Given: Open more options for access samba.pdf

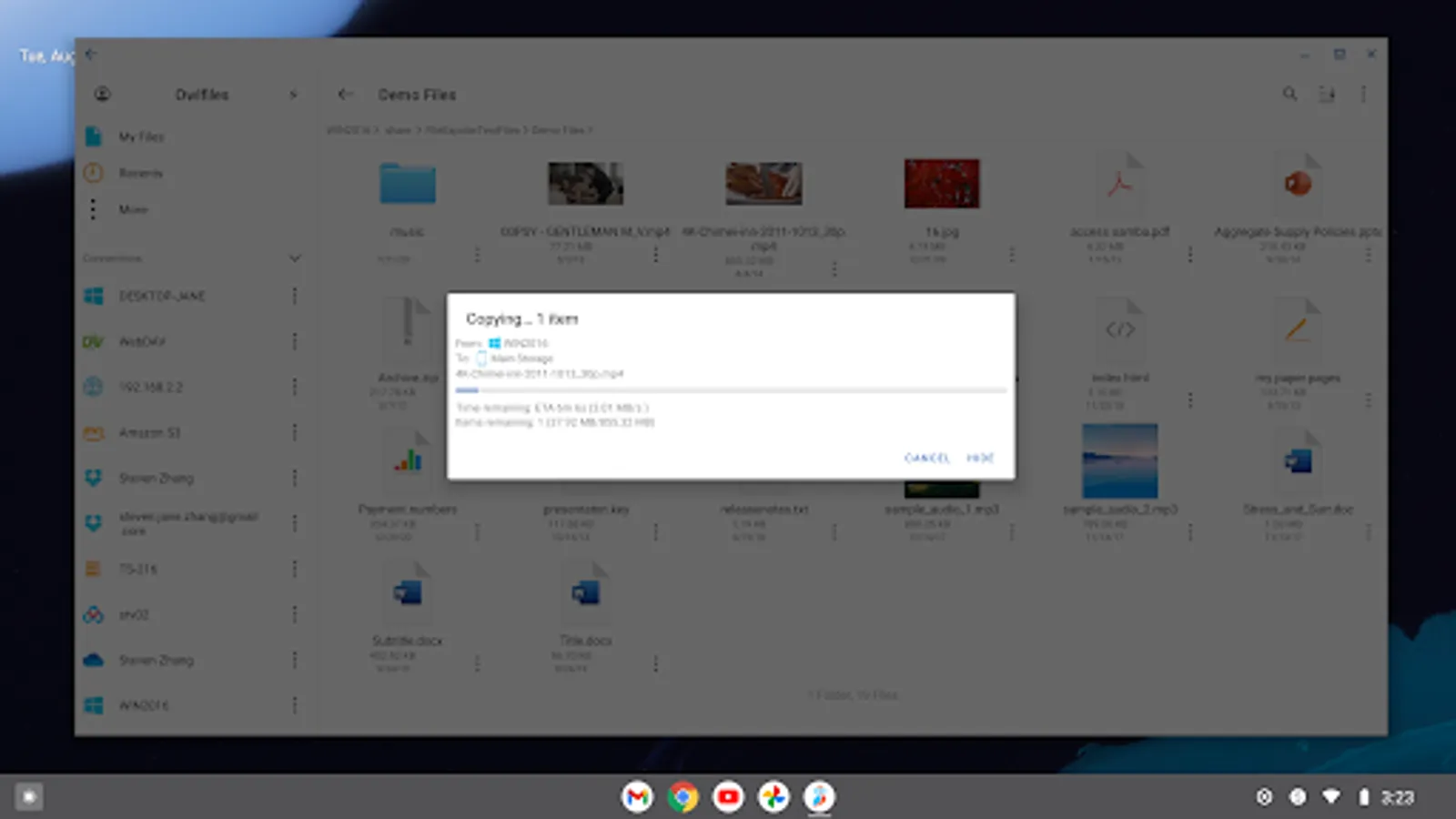Looking at the screenshot, I should point(1189,255).
